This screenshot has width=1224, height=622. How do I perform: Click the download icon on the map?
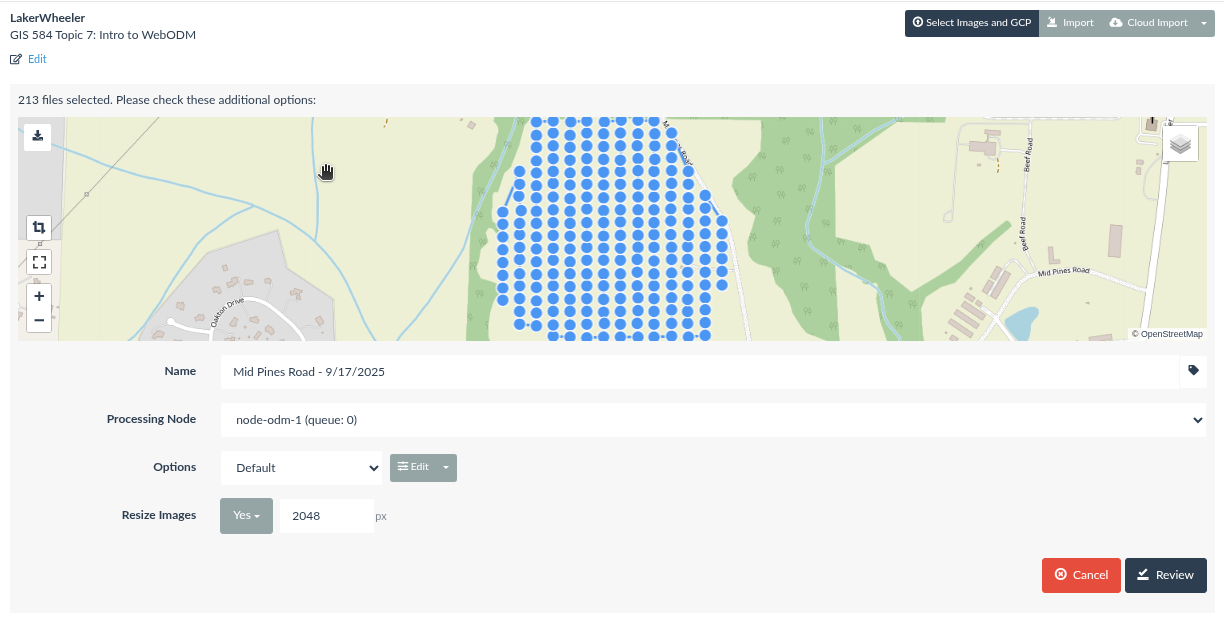tap(38, 136)
